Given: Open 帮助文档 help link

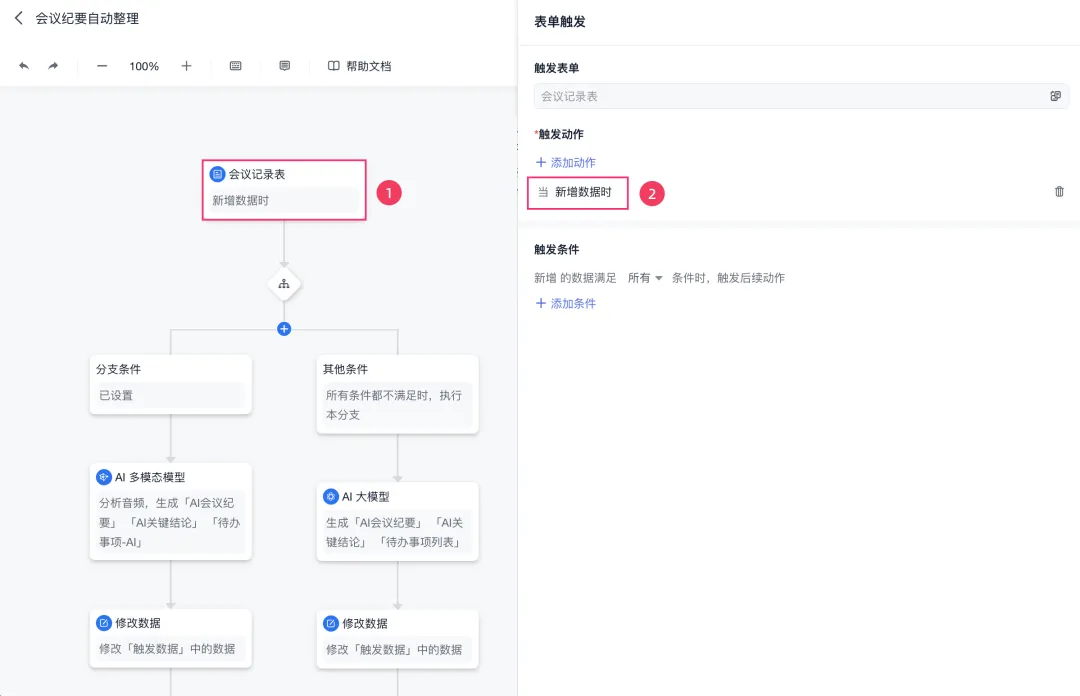Looking at the screenshot, I should pos(360,66).
